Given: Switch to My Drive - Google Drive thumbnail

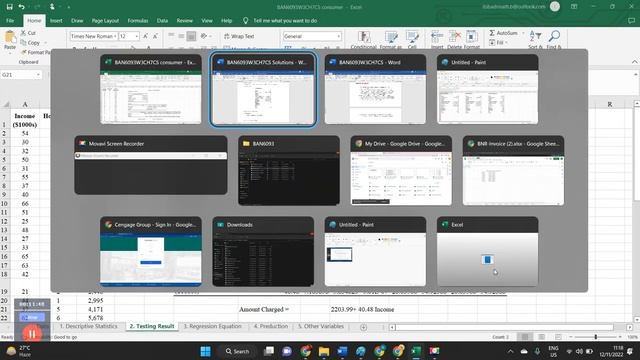Looking at the screenshot, I should pos(401,171).
